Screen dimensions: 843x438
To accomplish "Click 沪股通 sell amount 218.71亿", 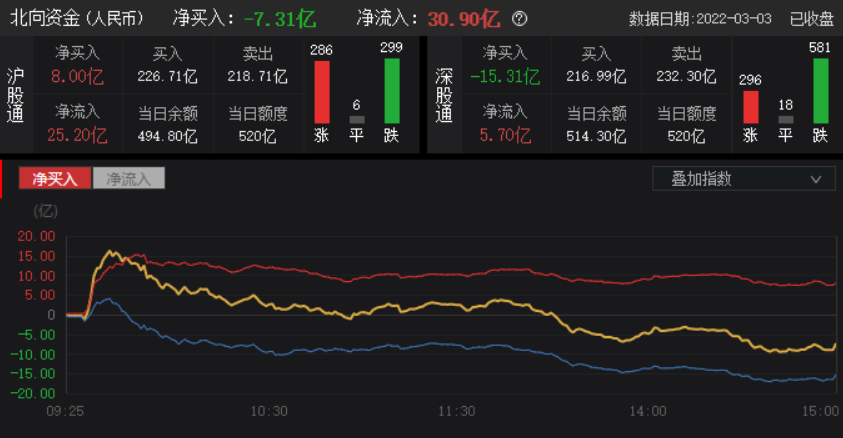I will click(258, 76).
